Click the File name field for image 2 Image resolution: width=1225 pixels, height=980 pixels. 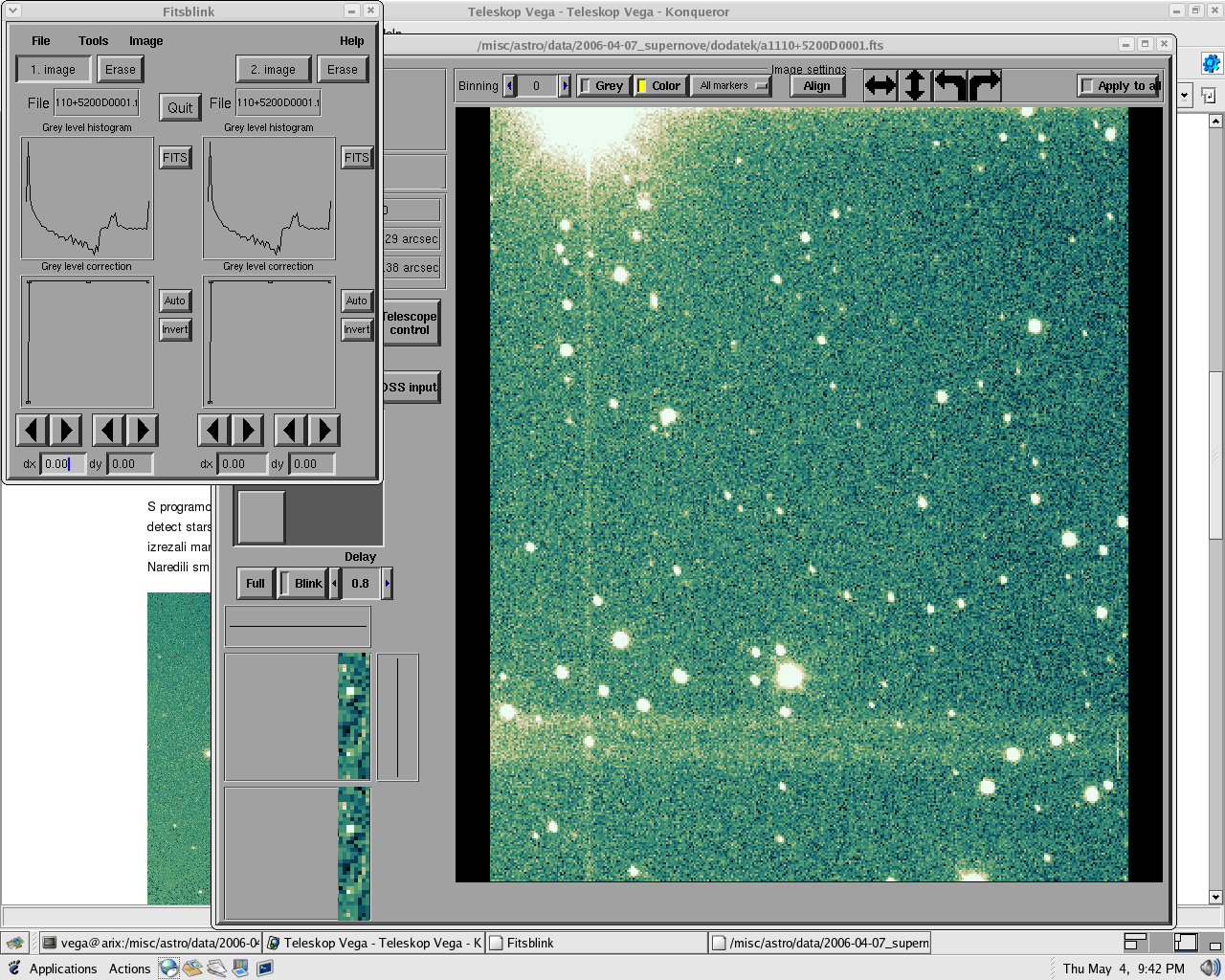coord(278,103)
